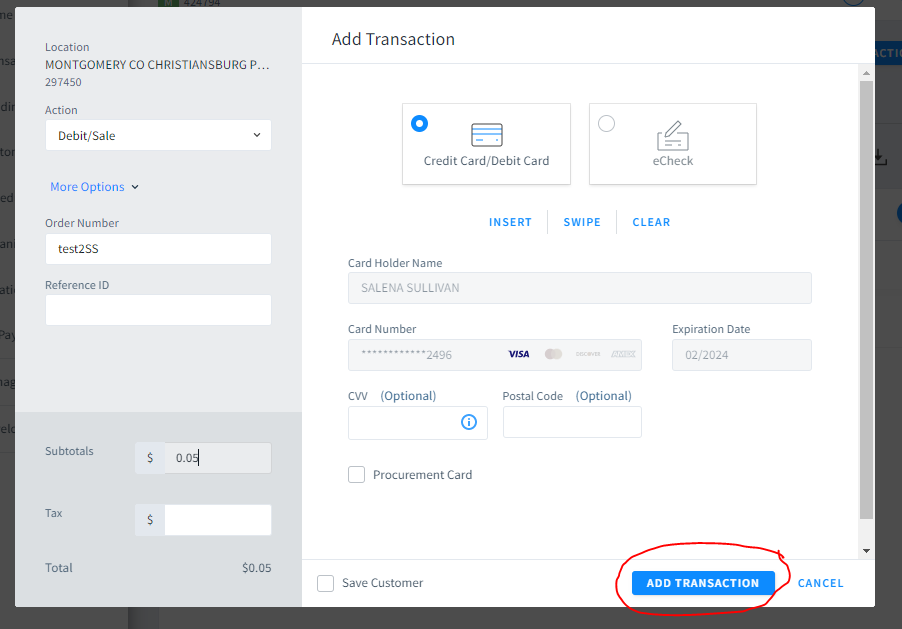Select Credit Card/Debit Card radio button

pos(419,124)
